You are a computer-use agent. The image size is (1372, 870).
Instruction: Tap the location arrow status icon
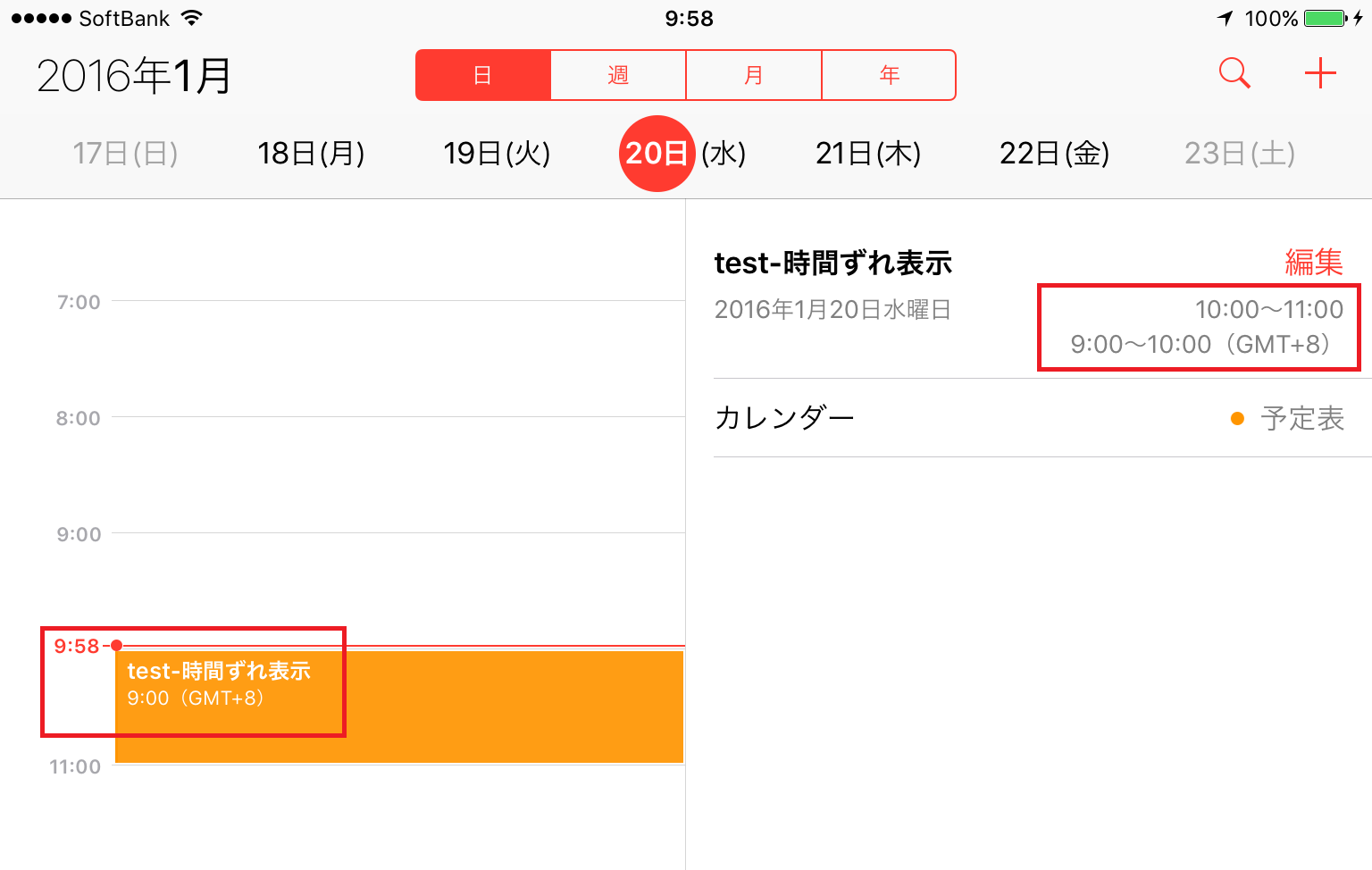click(1225, 18)
